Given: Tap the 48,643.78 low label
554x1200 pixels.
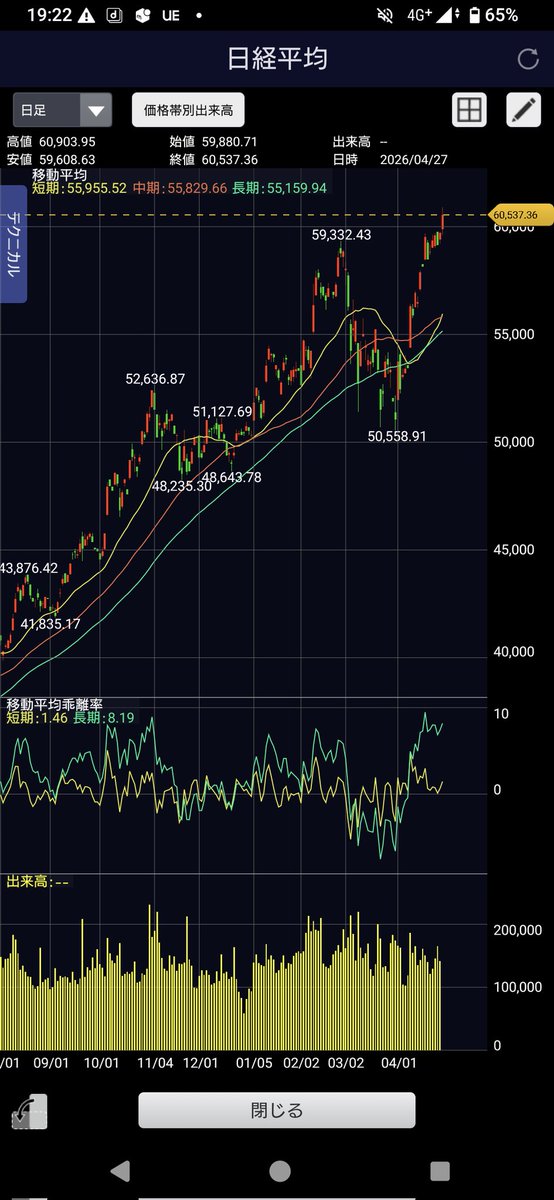Looking at the screenshot, I should [x=232, y=477].
